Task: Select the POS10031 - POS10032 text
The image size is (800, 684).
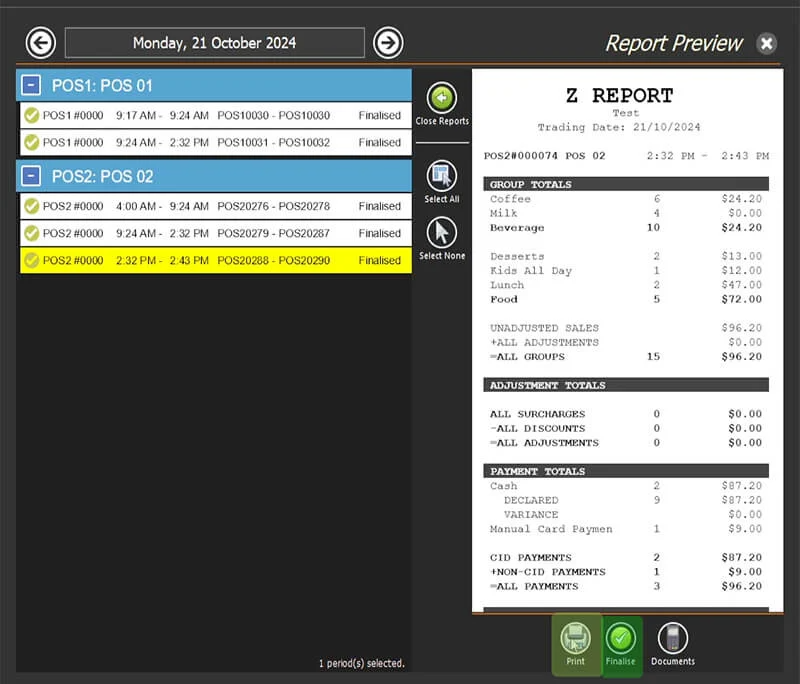Action: click(x=273, y=142)
